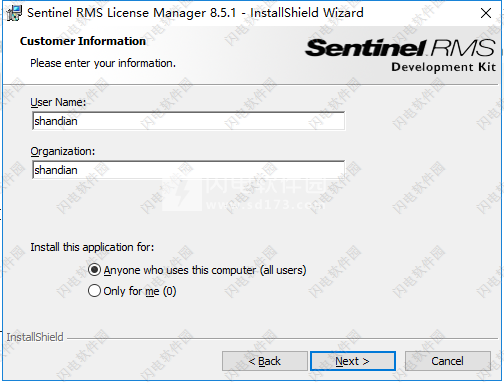Focus the Organization input field
Viewport: 504px width, 383px height.
(189, 170)
